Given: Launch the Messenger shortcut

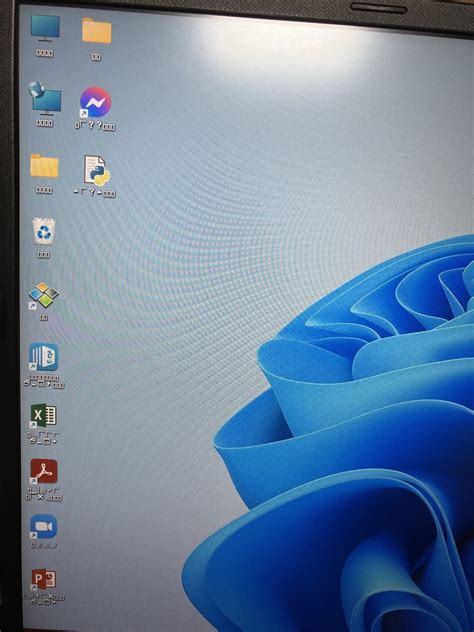Looking at the screenshot, I should click(x=95, y=102).
